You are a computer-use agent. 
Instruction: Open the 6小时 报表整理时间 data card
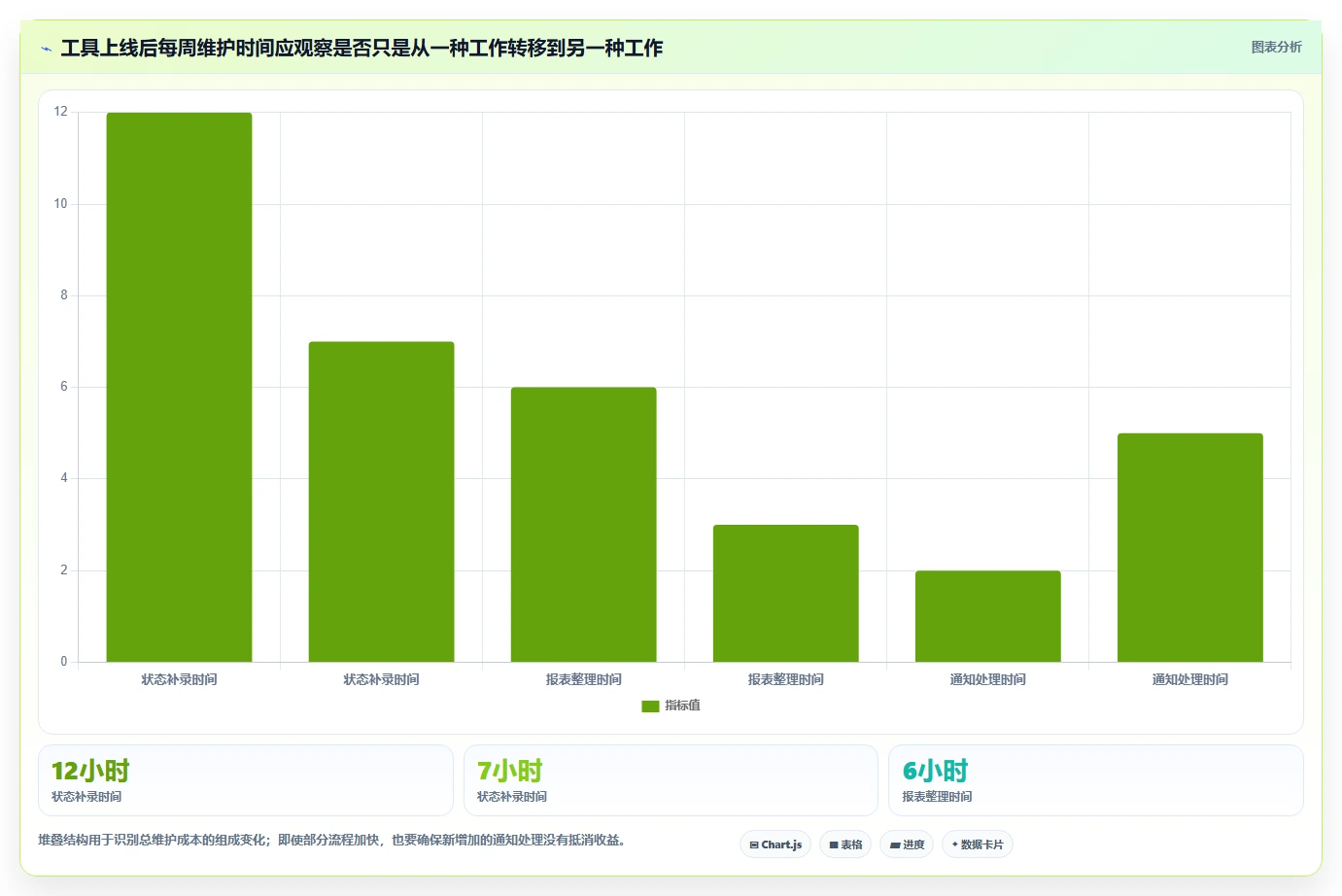[x=1096, y=780]
